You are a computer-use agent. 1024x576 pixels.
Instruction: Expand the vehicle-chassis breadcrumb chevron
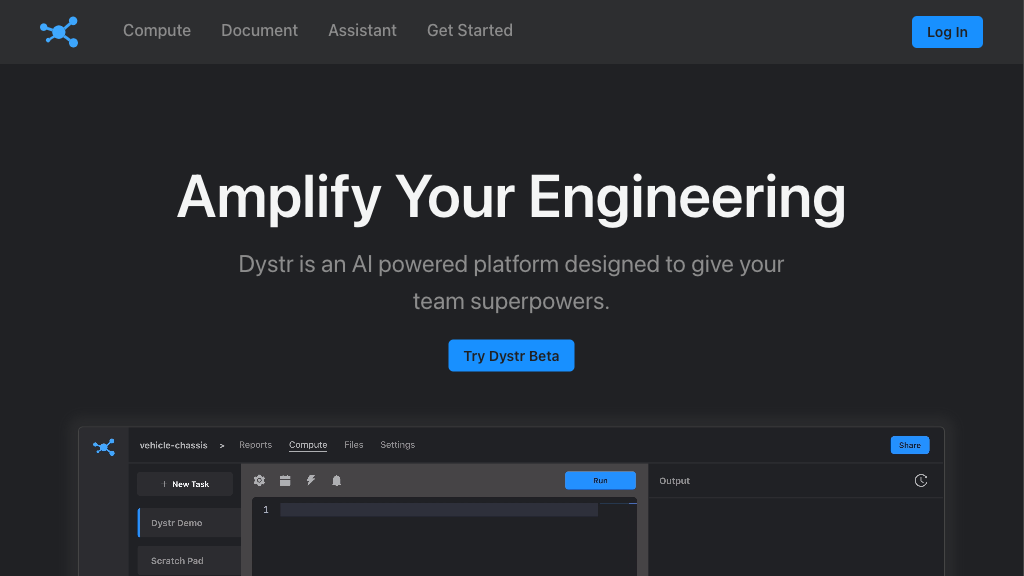222,445
